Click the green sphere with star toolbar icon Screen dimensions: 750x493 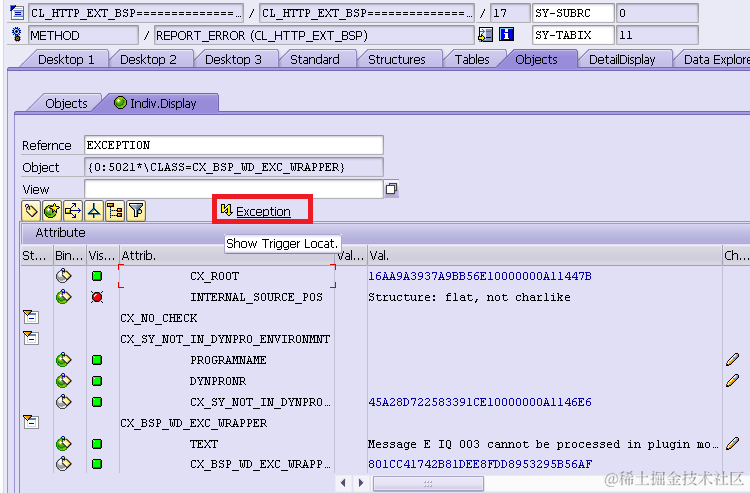52,210
